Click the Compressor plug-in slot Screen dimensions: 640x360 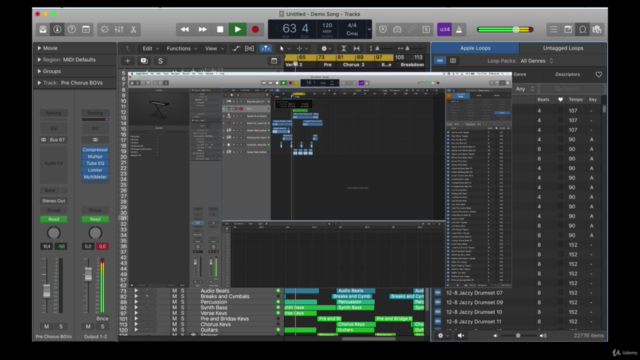tap(95, 150)
